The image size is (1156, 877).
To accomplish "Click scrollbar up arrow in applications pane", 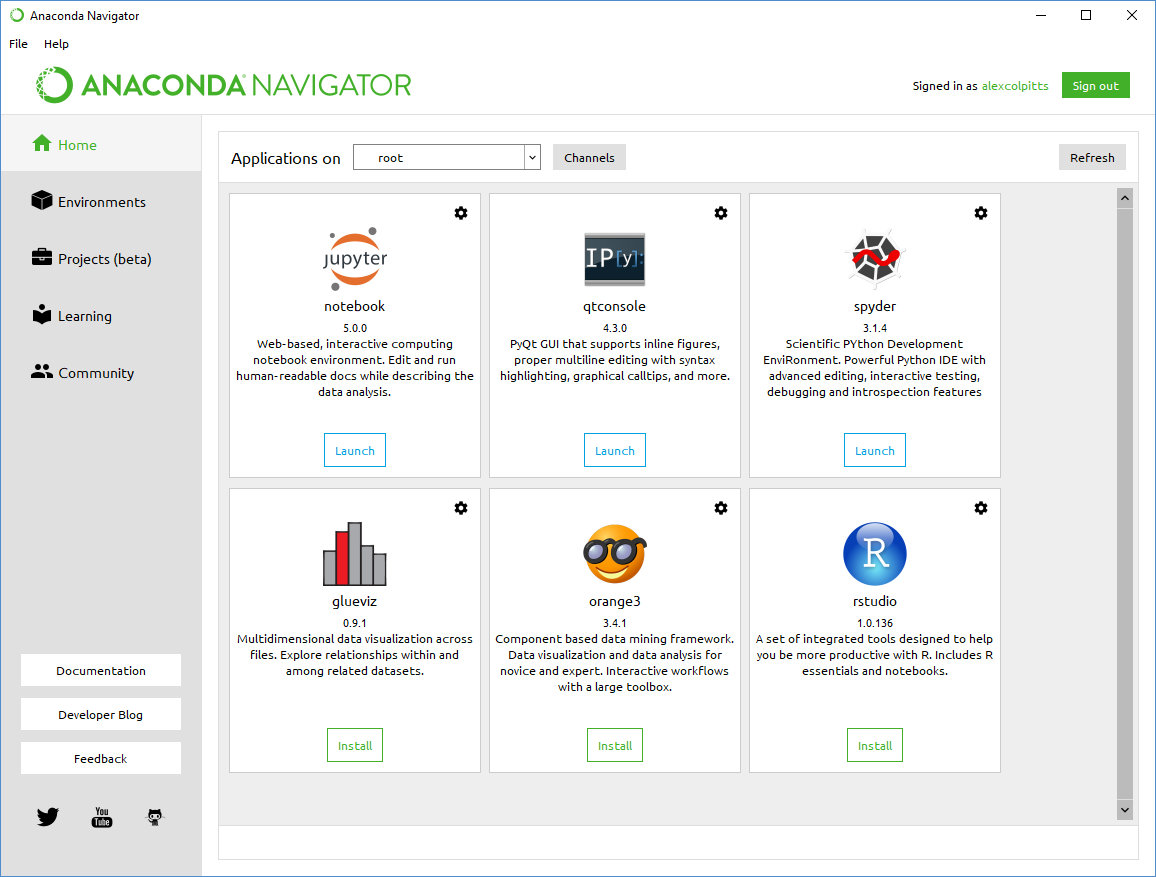I will click(1124, 198).
